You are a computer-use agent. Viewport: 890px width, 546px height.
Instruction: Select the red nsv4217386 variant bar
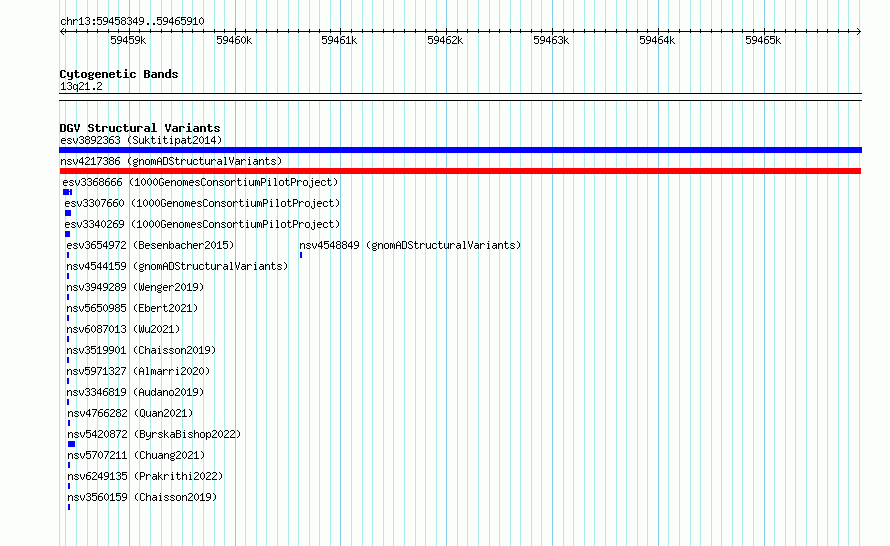460,171
